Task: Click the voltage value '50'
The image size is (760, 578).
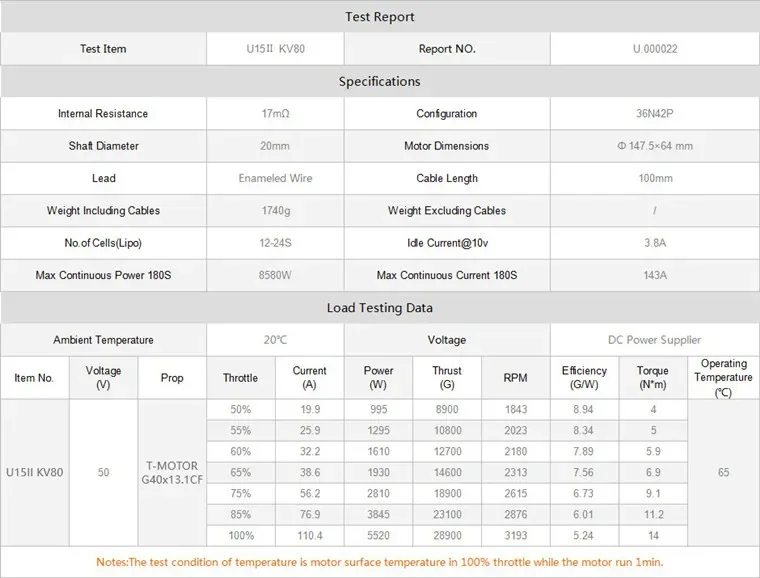Action: (x=103, y=472)
